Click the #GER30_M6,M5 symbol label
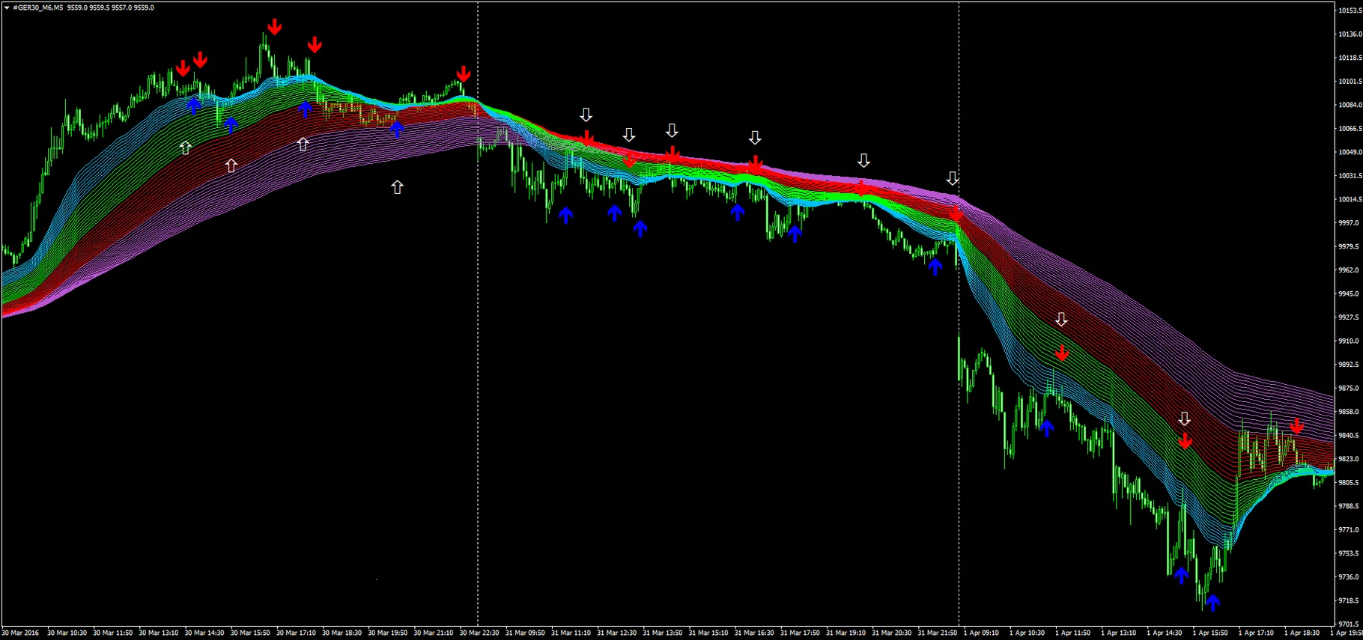The image size is (1363, 640). point(38,7)
